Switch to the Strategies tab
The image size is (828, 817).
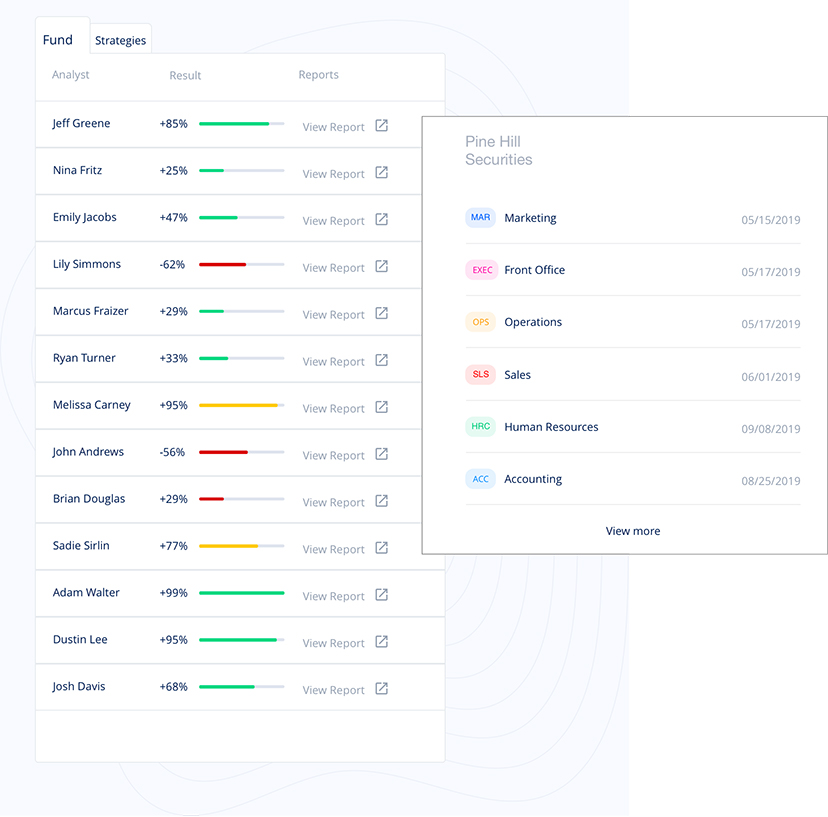pos(120,41)
